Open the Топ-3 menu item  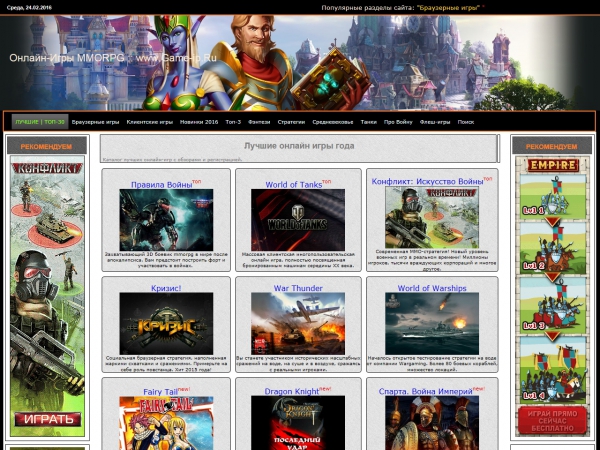click(233, 122)
